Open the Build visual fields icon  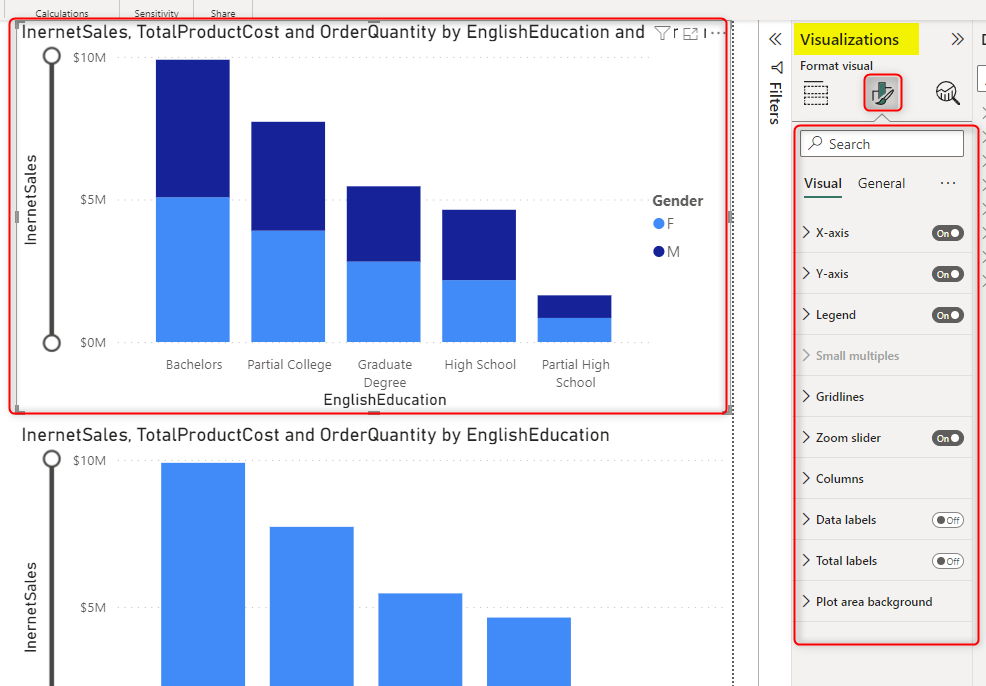816,94
